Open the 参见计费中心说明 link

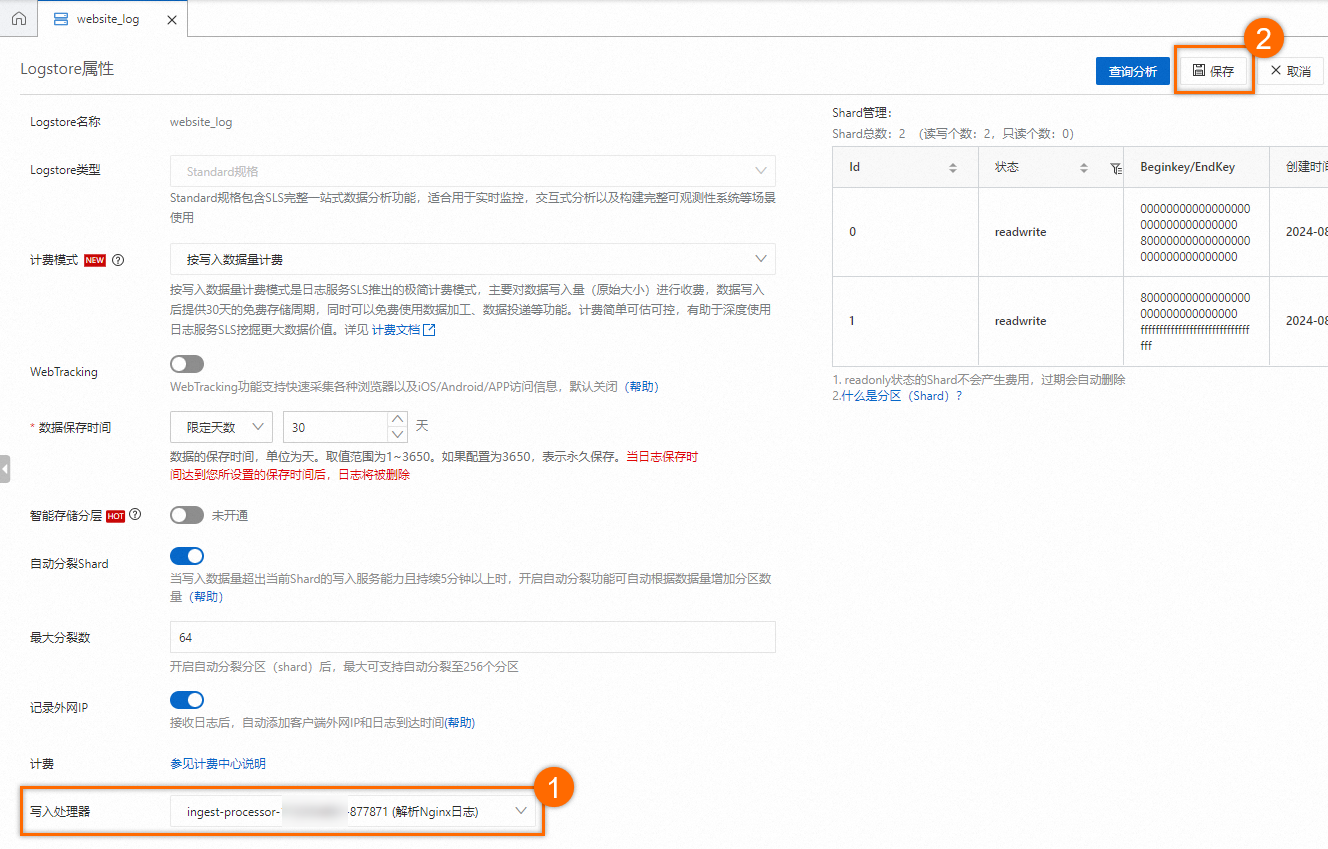tap(218, 764)
